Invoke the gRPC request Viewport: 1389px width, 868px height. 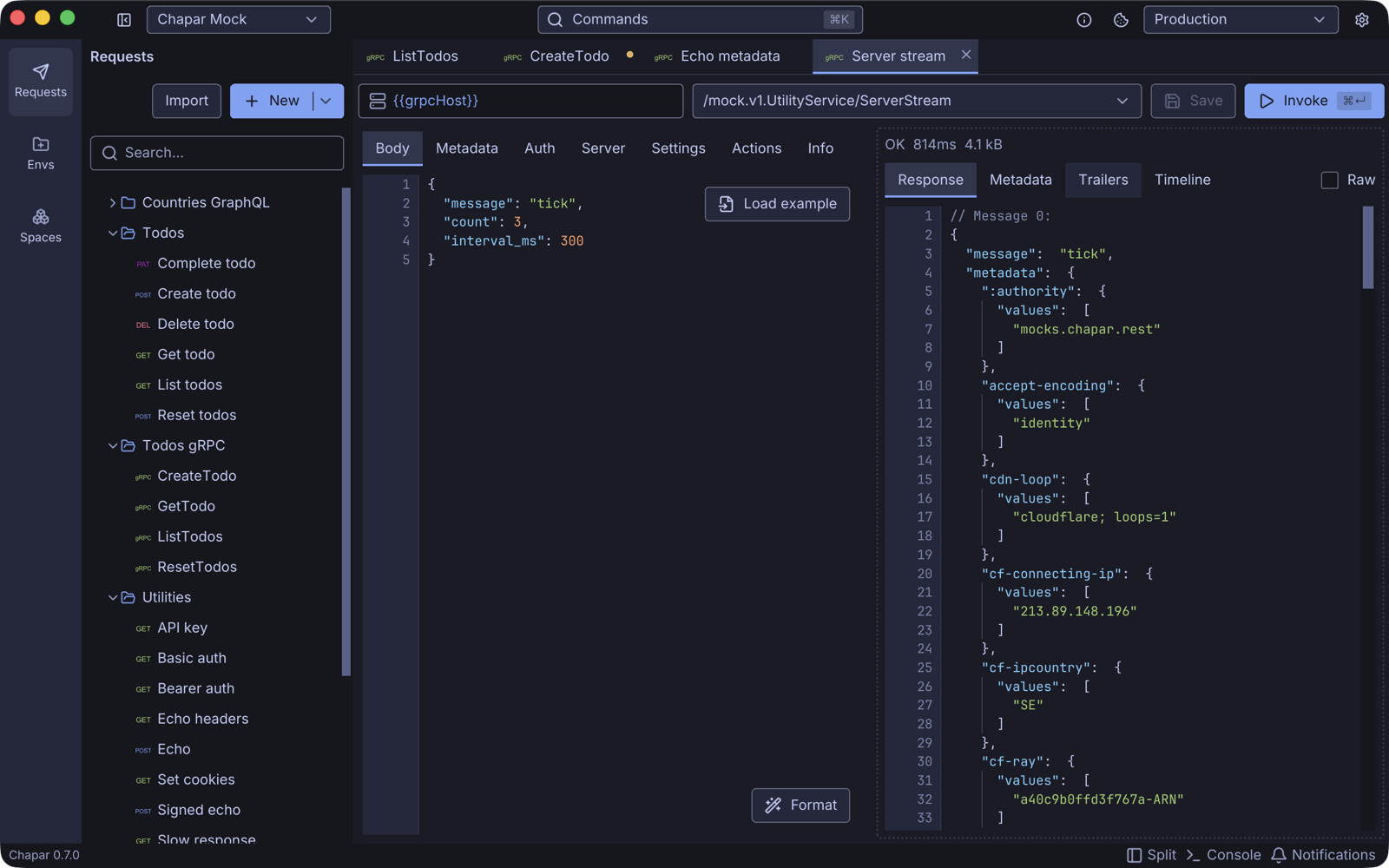click(1314, 101)
